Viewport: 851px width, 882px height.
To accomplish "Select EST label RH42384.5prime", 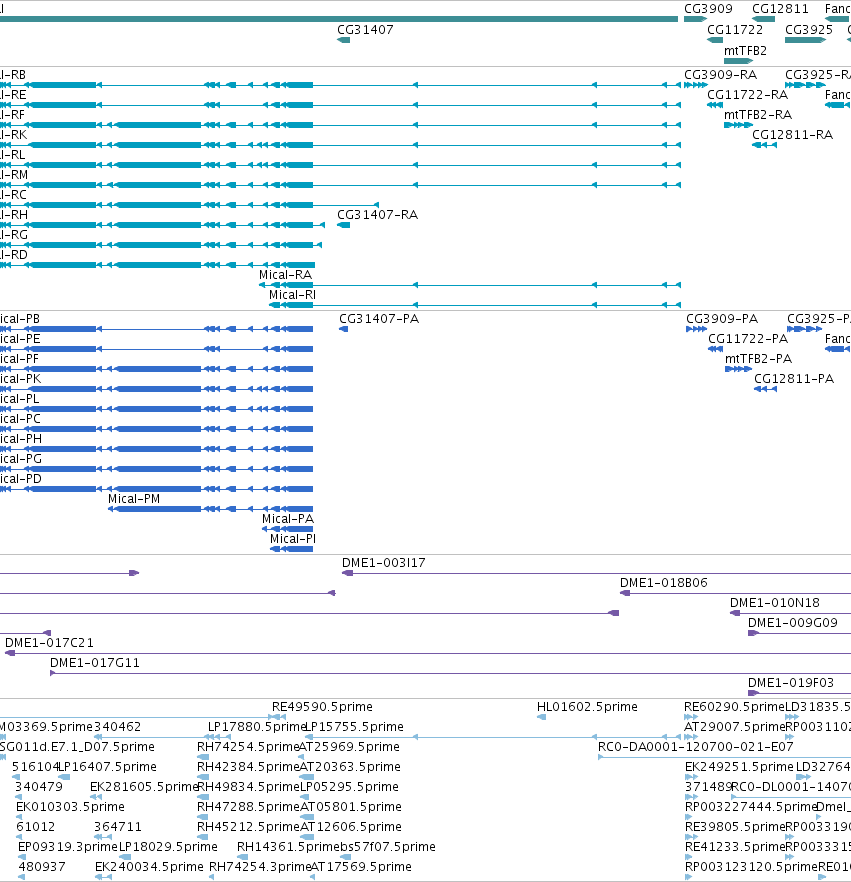I will [248, 767].
